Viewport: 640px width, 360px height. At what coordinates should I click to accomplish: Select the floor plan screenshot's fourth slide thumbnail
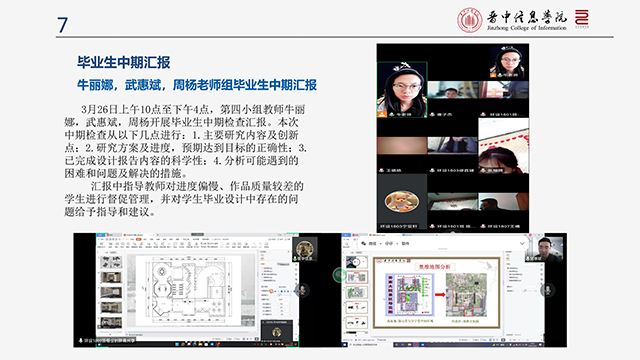click(111, 308)
